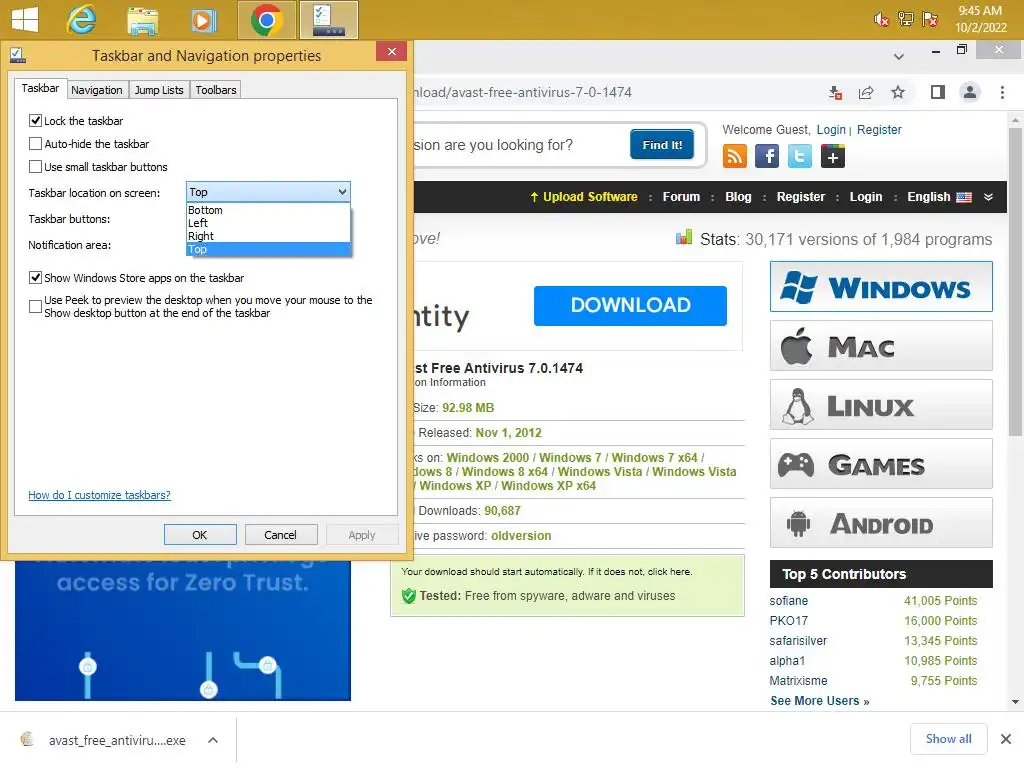The height and width of the screenshot is (768, 1024).
Task: Open File Explorer from the taskbar
Action: (x=142, y=20)
